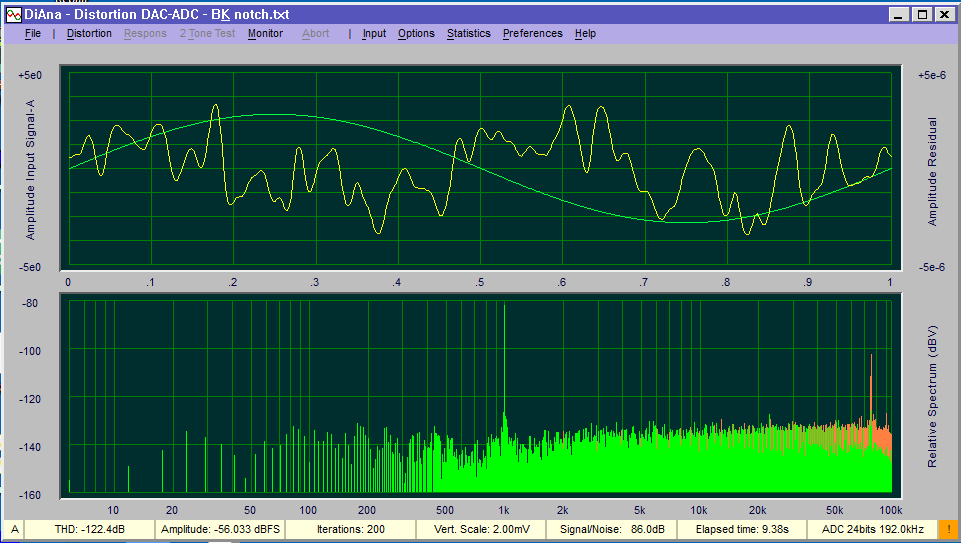The height and width of the screenshot is (543, 961).
Task: Click the THD: -122.4dB status entry
Action: click(89, 530)
